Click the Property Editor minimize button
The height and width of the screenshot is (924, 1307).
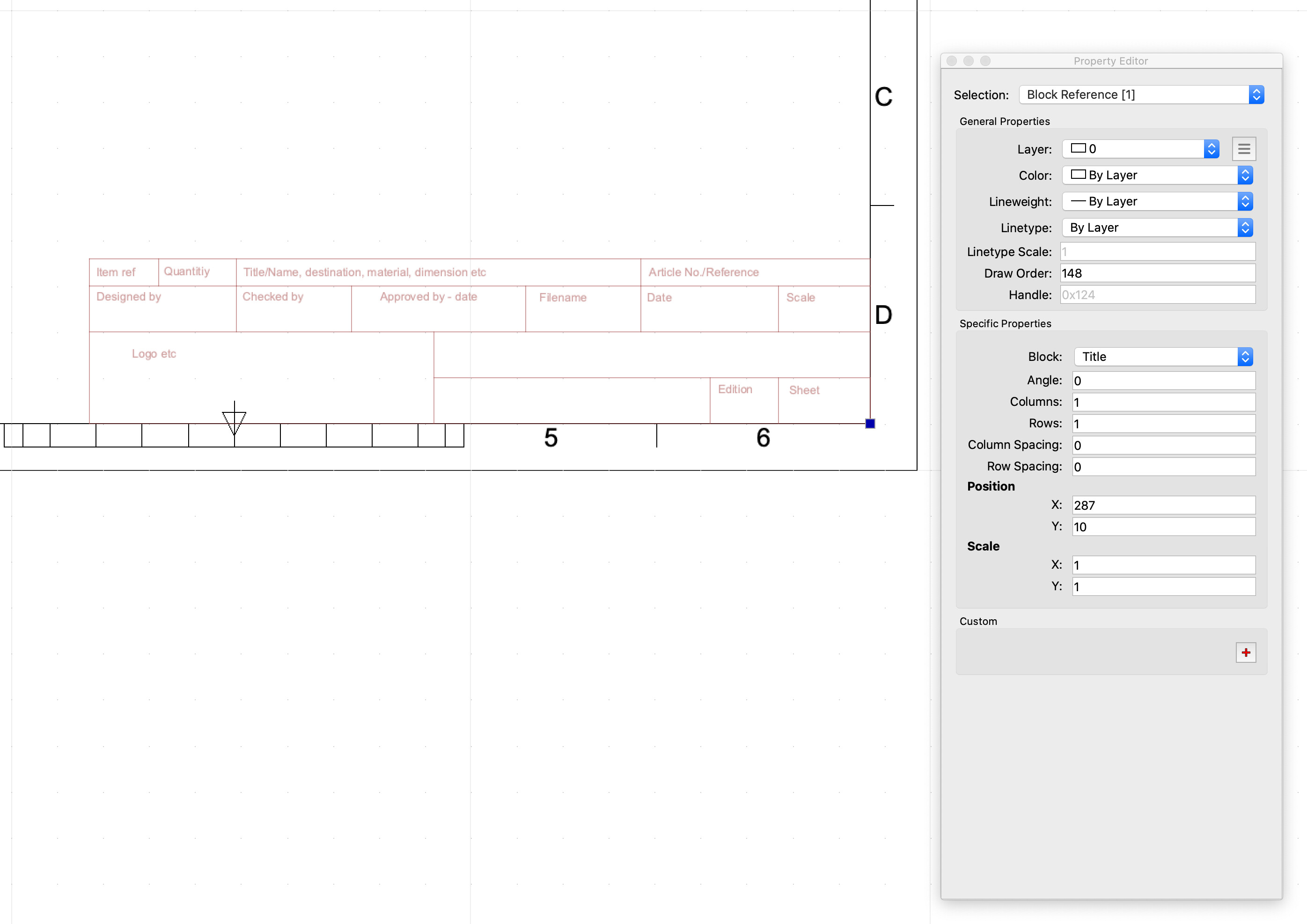click(968, 61)
